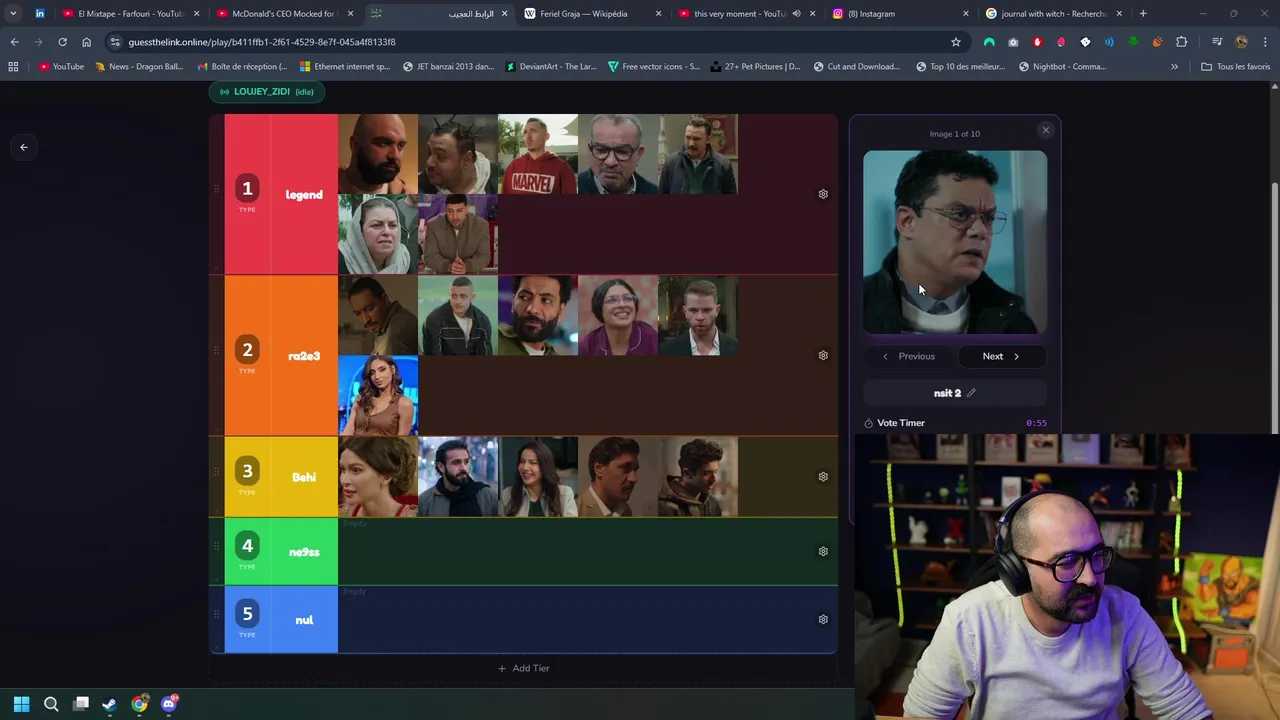Click the Vote Timer stopwatch icon
Viewport: 1280px width, 720px height.
tap(868, 423)
